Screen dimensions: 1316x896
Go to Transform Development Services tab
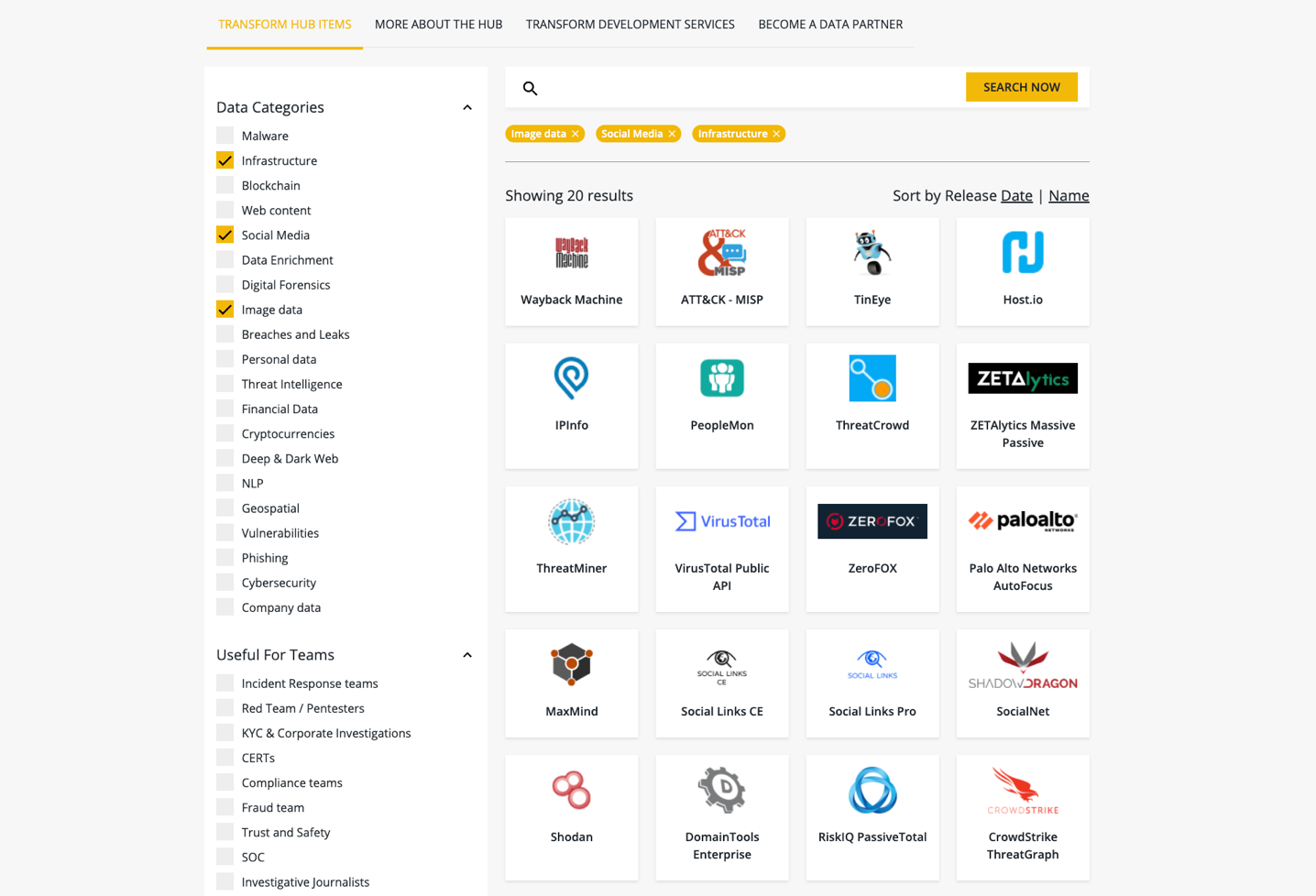[631, 24]
